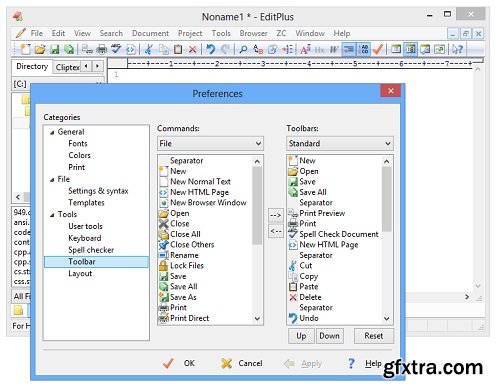Viewport: 500px width, 391px height.
Task: Select the Keyboard category
Action: pos(85,238)
